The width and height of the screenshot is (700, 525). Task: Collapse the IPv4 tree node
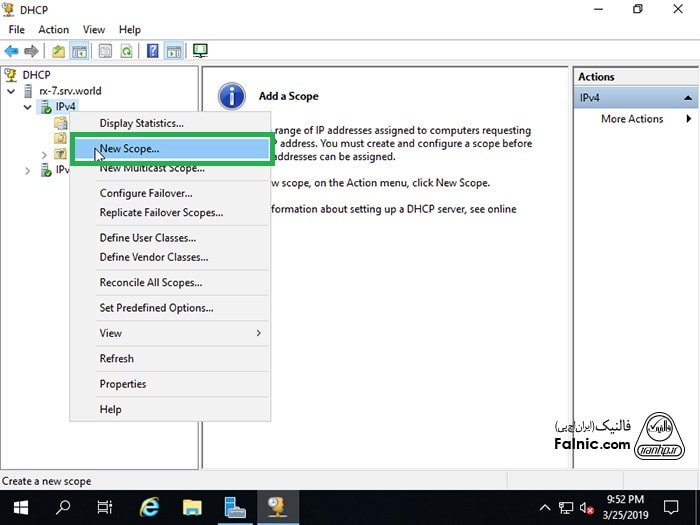(28, 107)
